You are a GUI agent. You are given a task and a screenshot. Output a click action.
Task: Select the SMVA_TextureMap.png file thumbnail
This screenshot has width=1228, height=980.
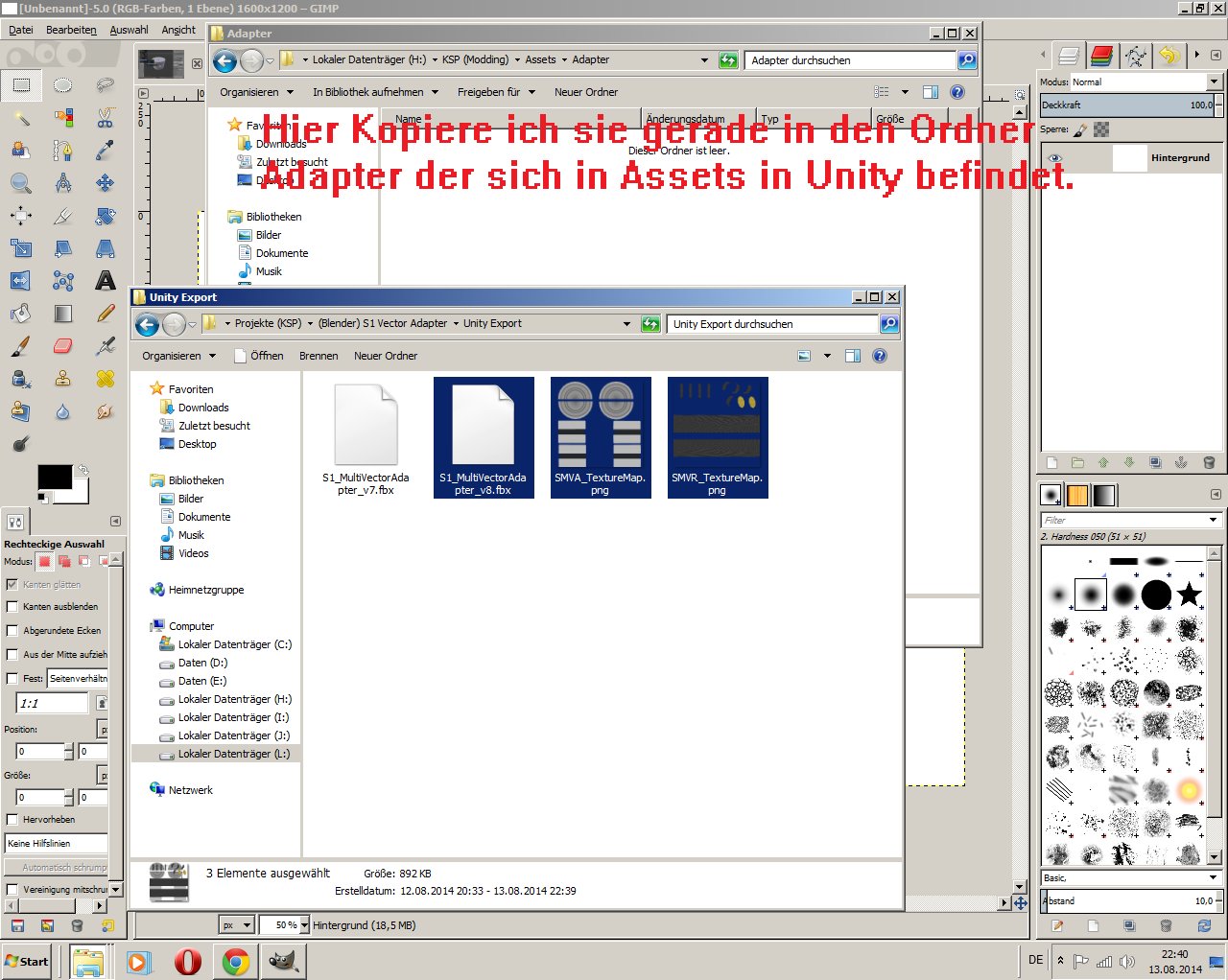click(x=601, y=436)
